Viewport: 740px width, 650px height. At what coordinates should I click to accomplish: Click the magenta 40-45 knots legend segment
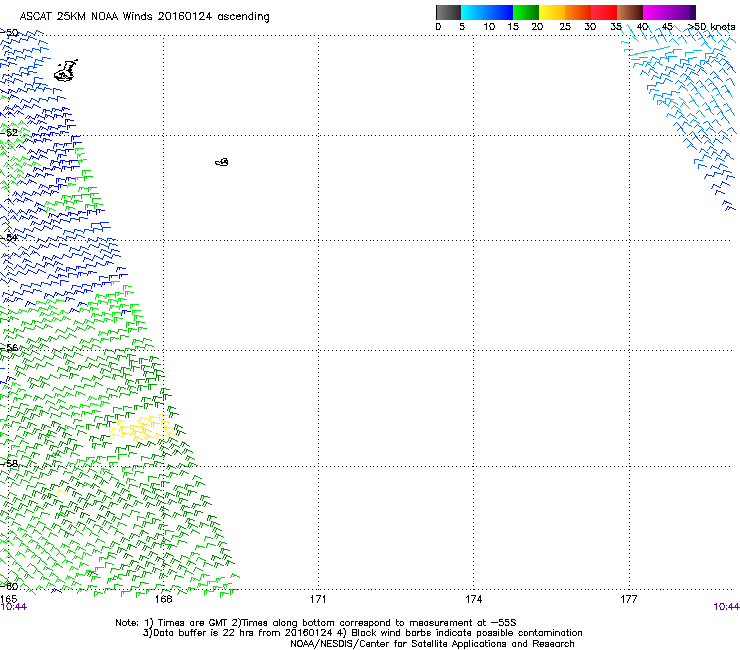[x=656, y=12]
